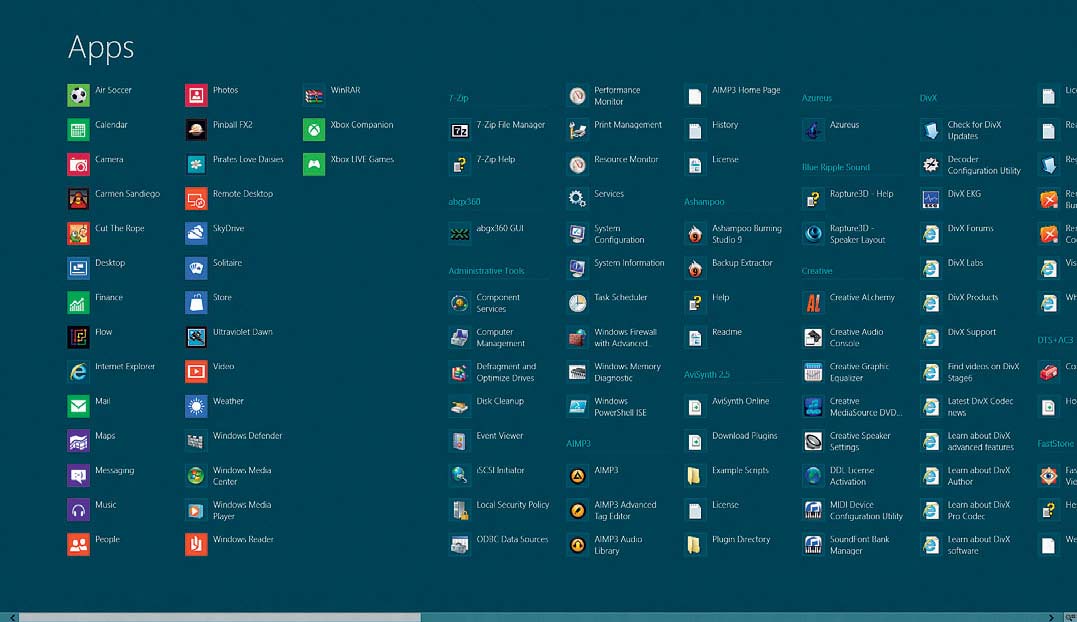Launch the Windows Media Center icon
This screenshot has height=622, width=1077.
click(196, 475)
